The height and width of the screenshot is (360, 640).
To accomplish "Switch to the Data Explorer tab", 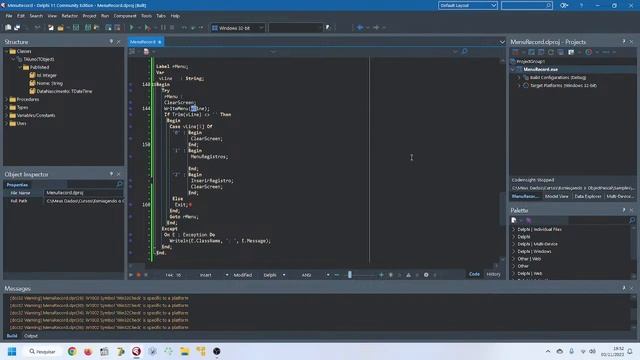I will pyautogui.click(x=588, y=196).
